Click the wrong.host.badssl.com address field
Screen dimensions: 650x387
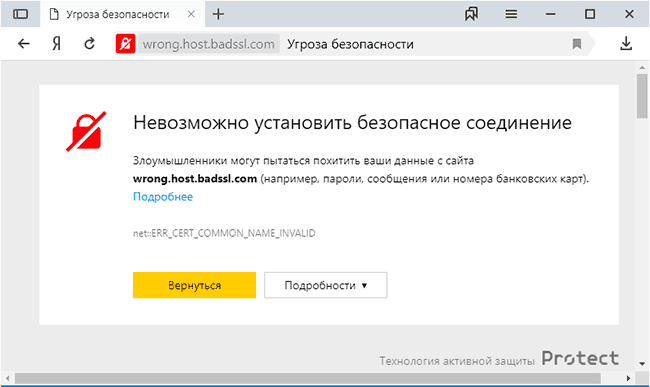pyautogui.click(x=209, y=44)
